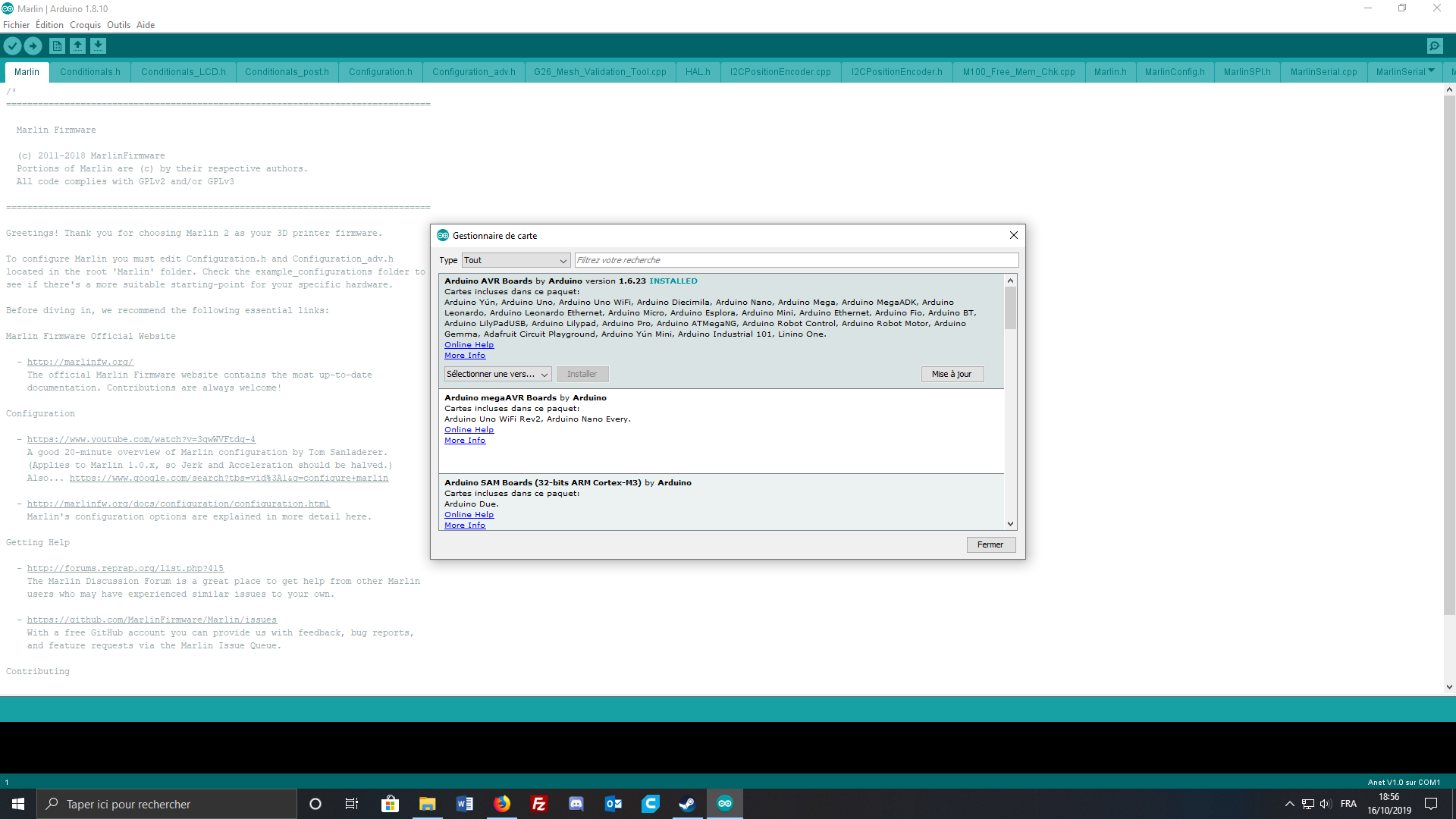Close the Gestionnaire de carte dialog
Screen dimensions: 1456x819
pos(1013,235)
